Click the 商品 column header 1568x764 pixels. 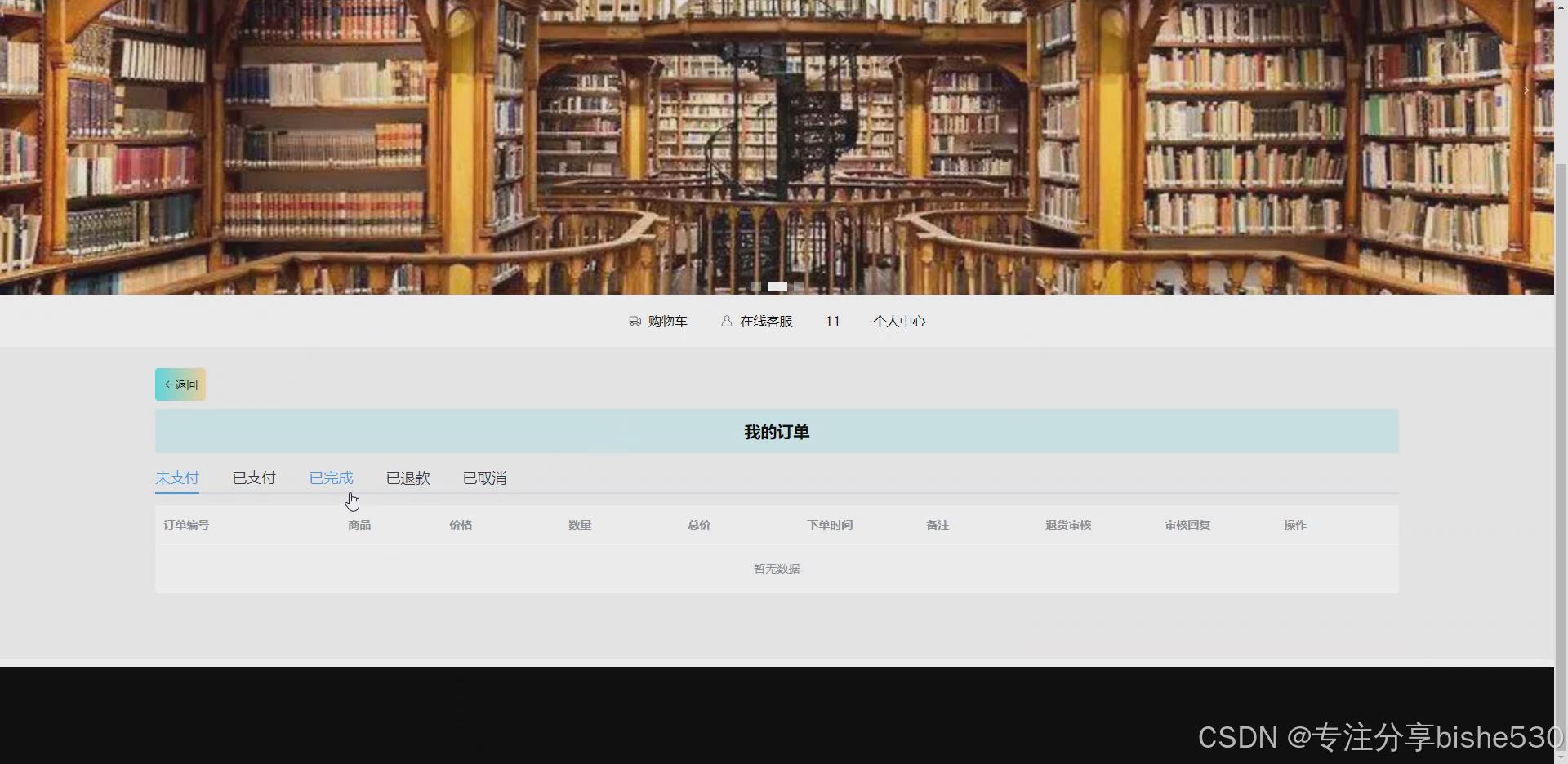(359, 525)
